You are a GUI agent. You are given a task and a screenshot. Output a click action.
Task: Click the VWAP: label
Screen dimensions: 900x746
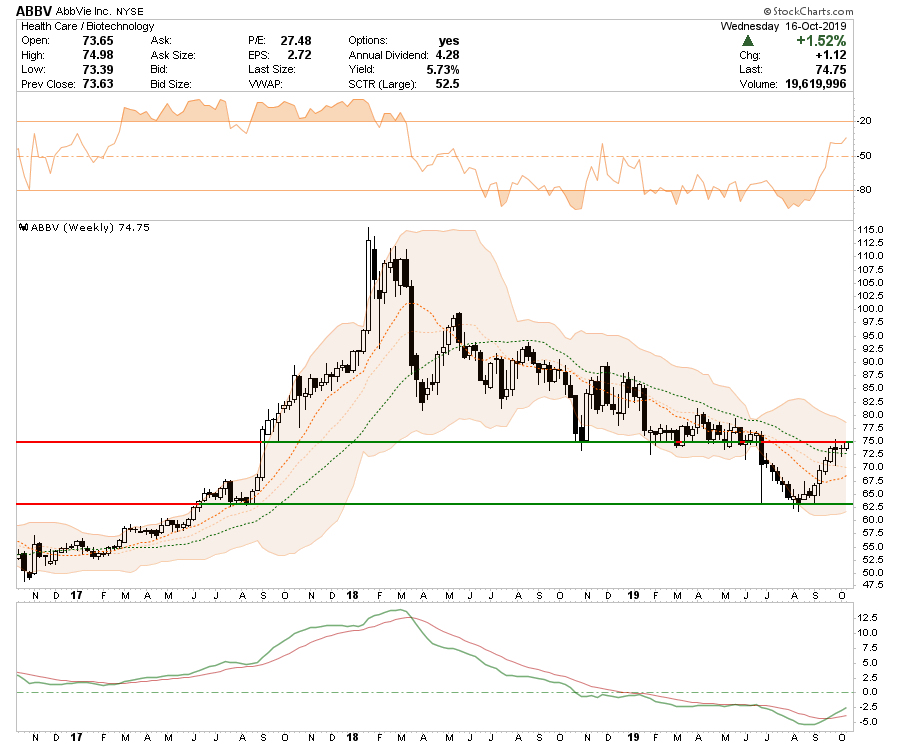click(265, 84)
